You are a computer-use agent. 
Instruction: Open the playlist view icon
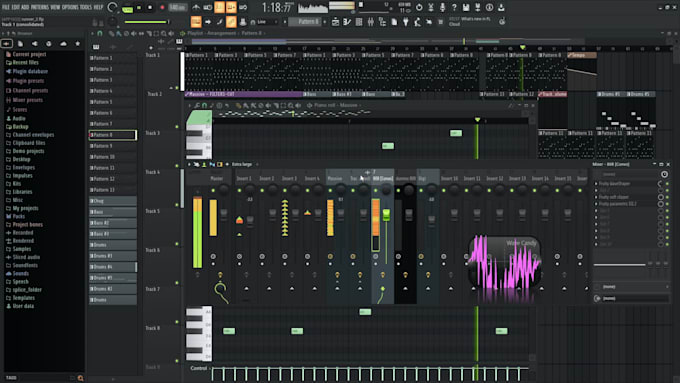click(x=335, y=22)
